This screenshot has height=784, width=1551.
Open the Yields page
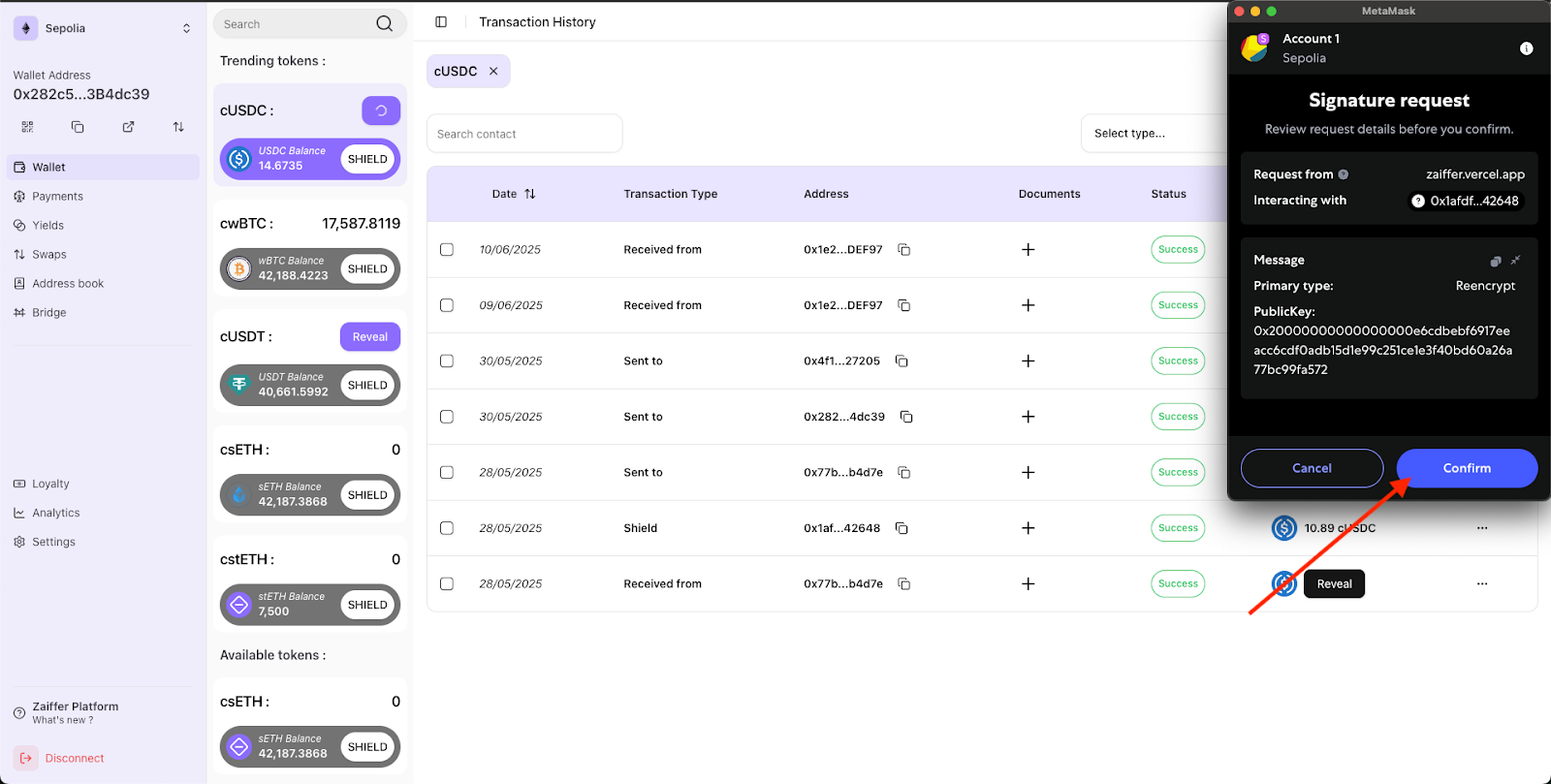tap(103, 226)
